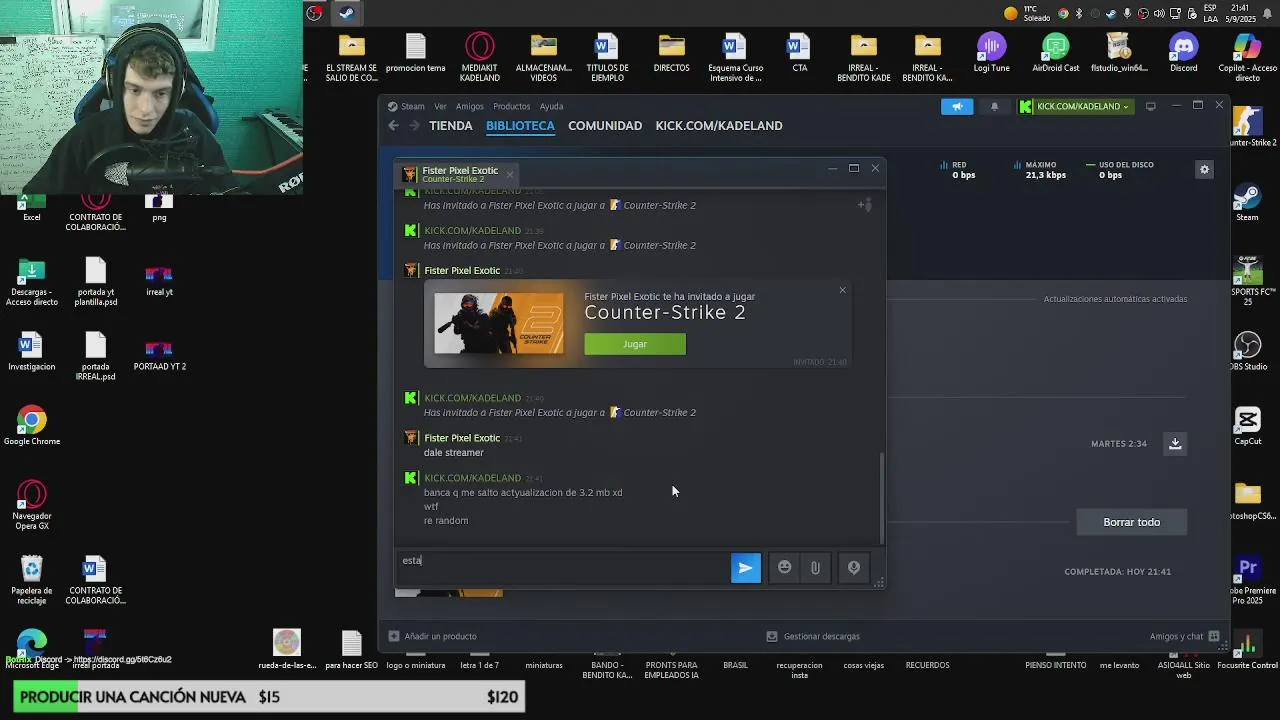Click Añadir un producto

(432, 636)
